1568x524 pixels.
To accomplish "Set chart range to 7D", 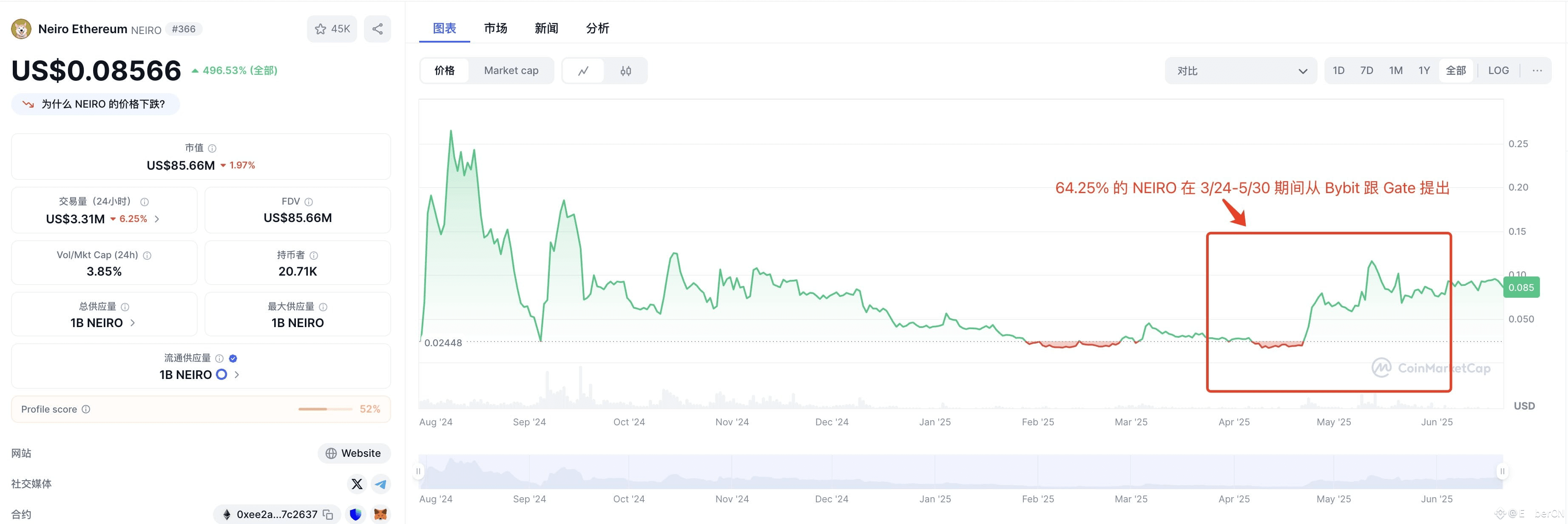I will click(1366, 71).
